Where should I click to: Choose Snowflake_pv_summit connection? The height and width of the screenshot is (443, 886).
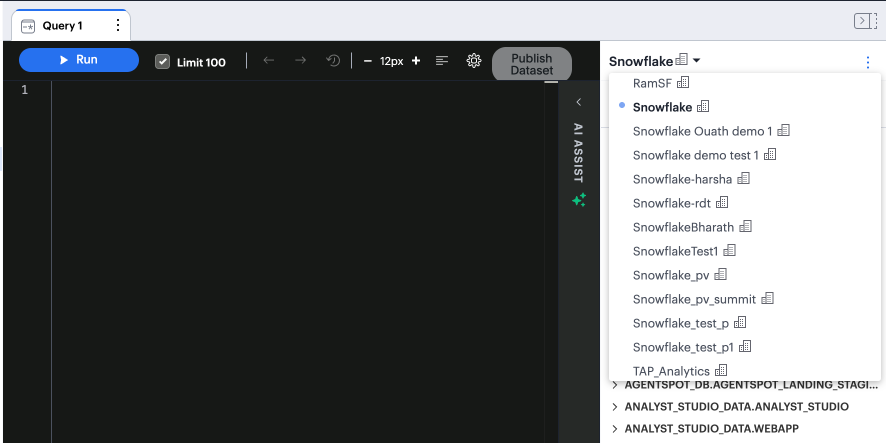point(745,299)
